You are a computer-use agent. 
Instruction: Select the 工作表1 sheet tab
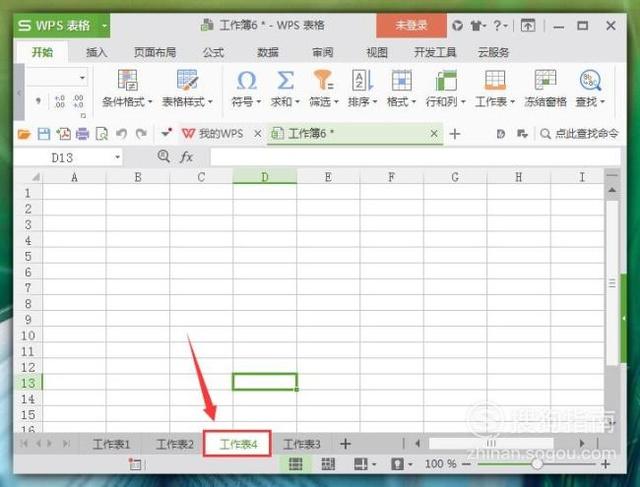(x=111, y=444)
